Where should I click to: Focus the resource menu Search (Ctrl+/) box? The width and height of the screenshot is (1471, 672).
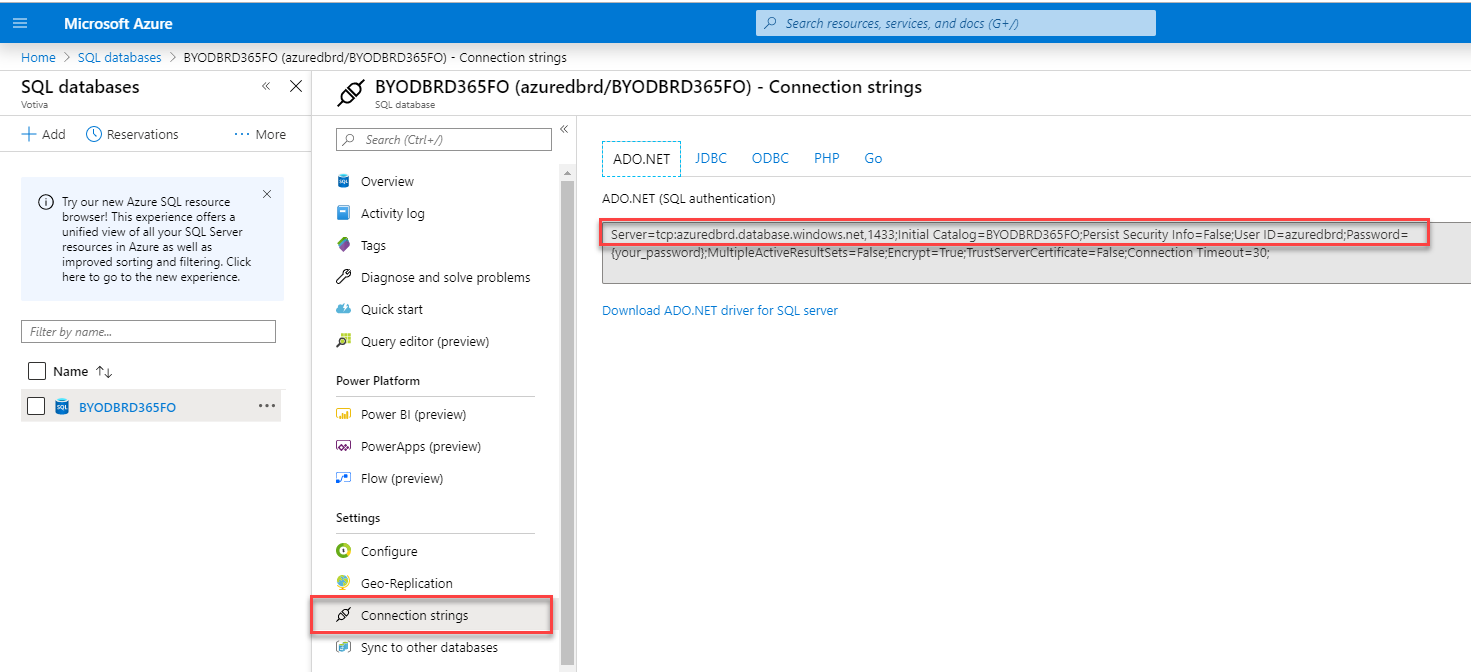[444, 139]
